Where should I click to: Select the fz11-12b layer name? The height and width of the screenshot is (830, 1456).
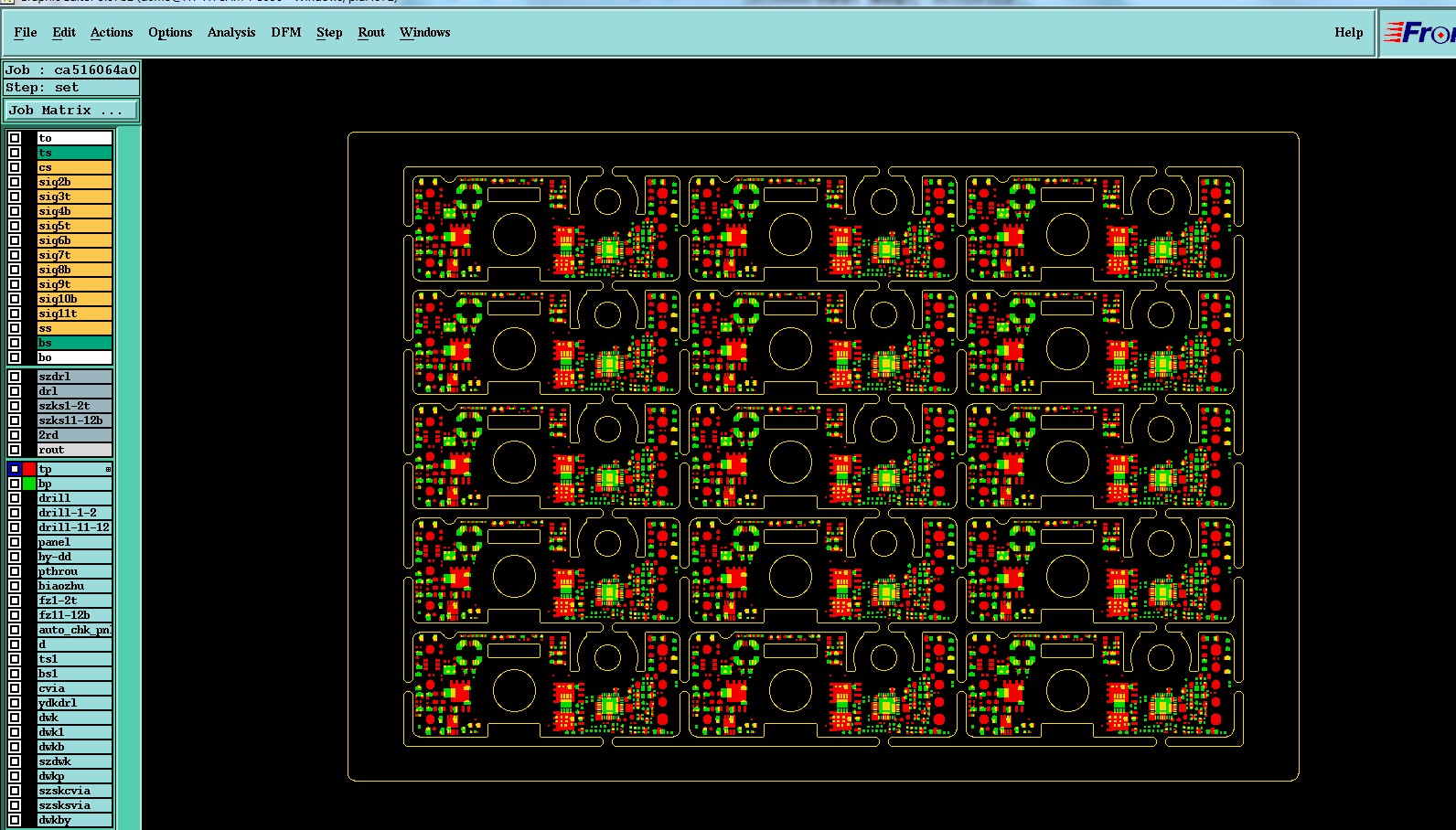click(74, 615)
